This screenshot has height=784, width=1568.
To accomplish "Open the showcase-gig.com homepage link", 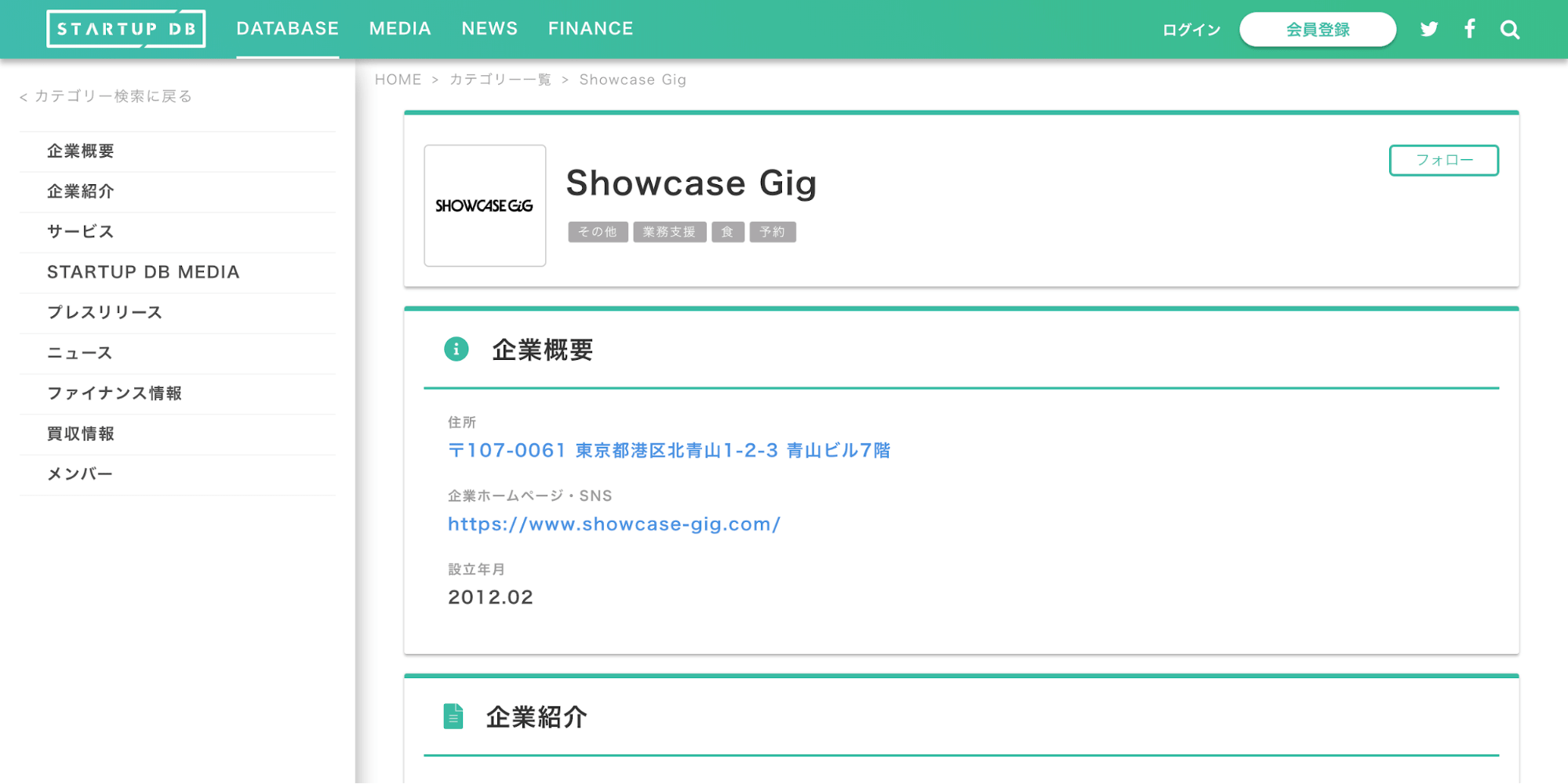I will click(614, 524).
